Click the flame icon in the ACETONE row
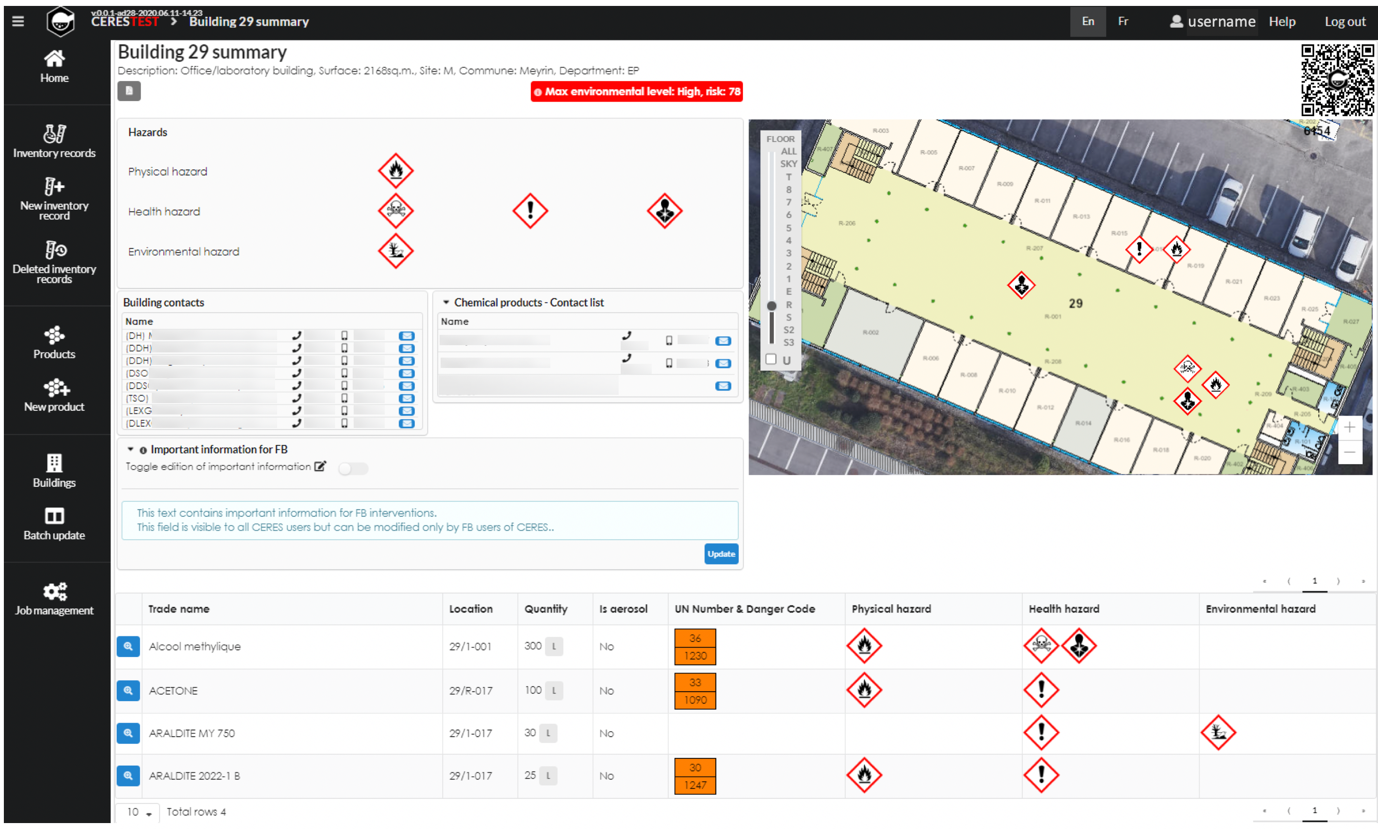This screenshot has width=1378, height=829. tap(864, 690)
